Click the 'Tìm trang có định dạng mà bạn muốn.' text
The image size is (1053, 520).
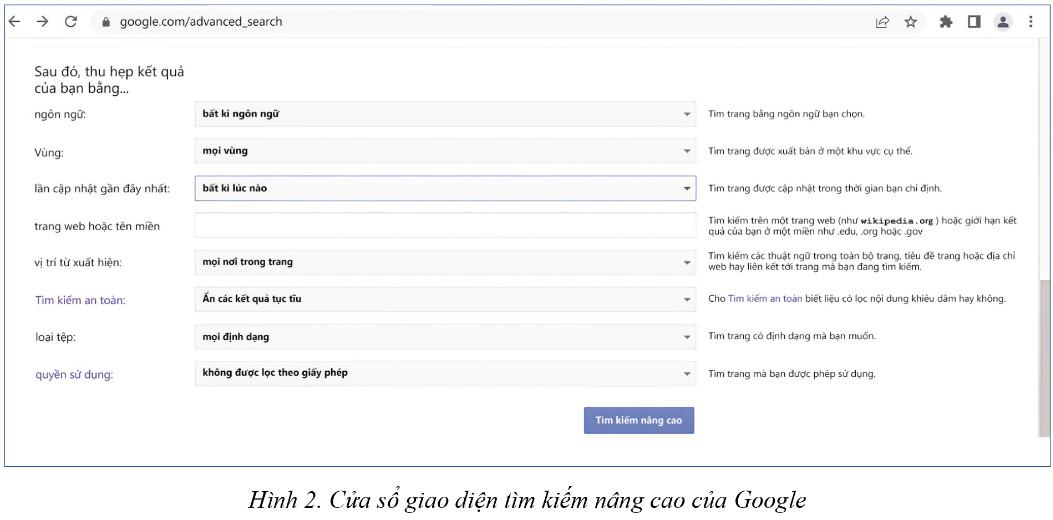792,336
